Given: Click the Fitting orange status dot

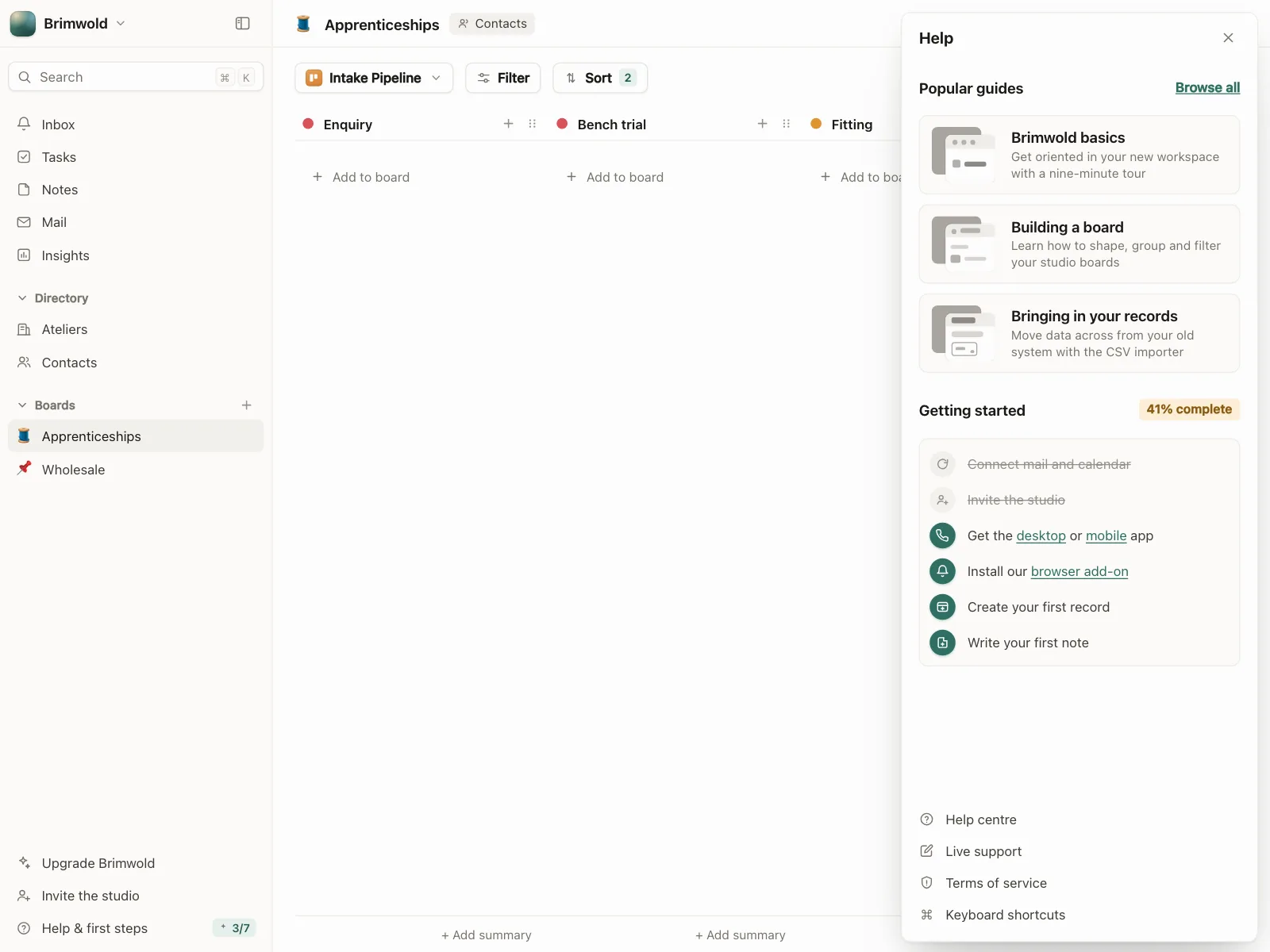Looking at the screenshot, I should click(x=816, y=124).
